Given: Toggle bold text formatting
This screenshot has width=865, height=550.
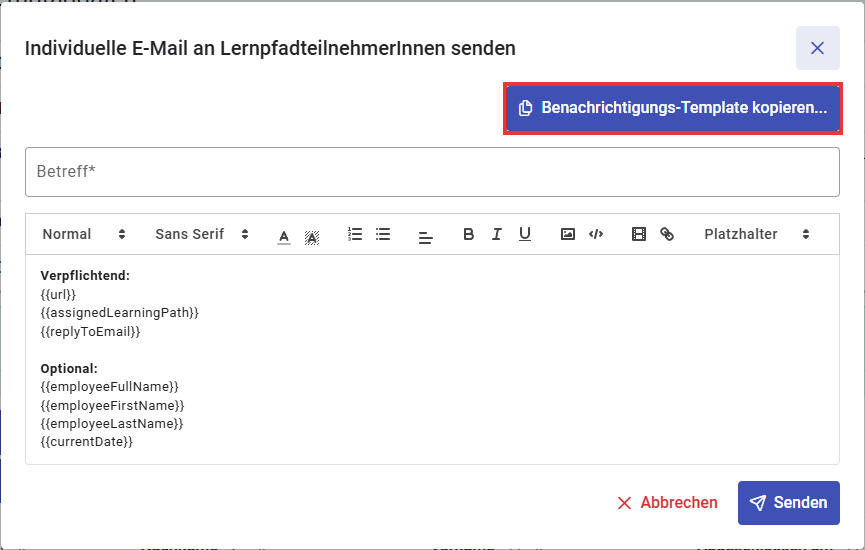Looking at the screenshot, I should coord(468,235).
